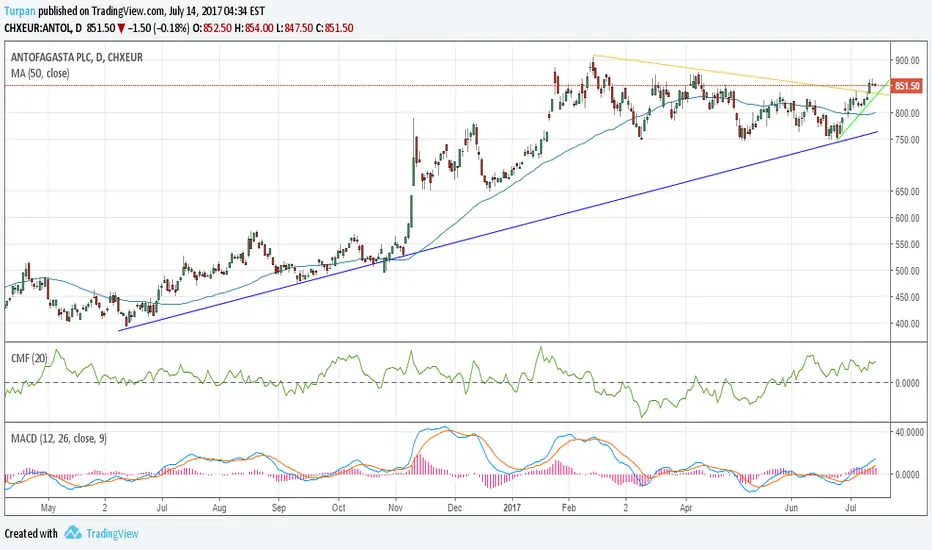Viewport: 932px width, 550px height.
Task: Click the Aug date axis label
Action: pyautogui.click(x=219, y=508)
